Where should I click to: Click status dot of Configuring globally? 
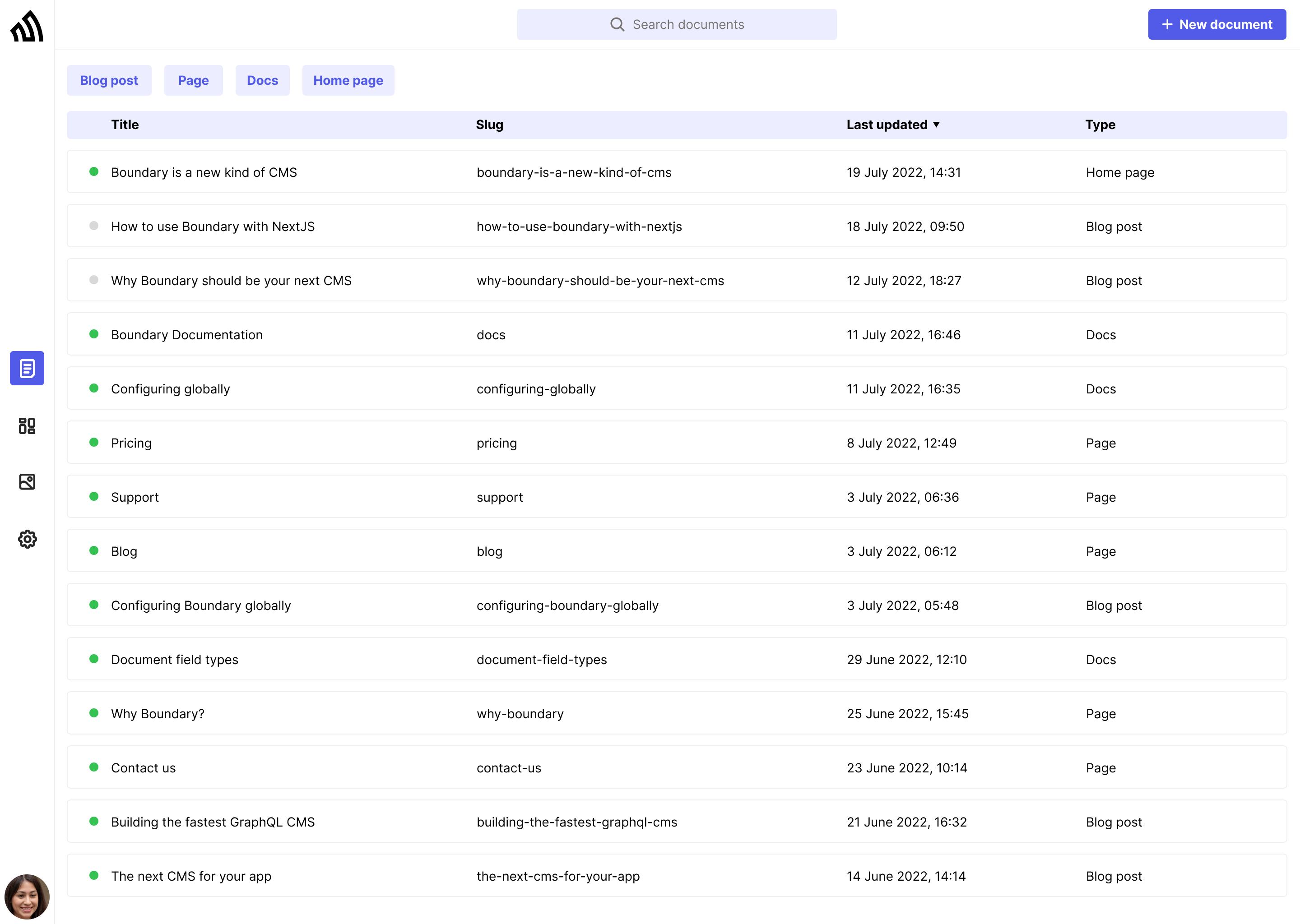pos(94,388)
